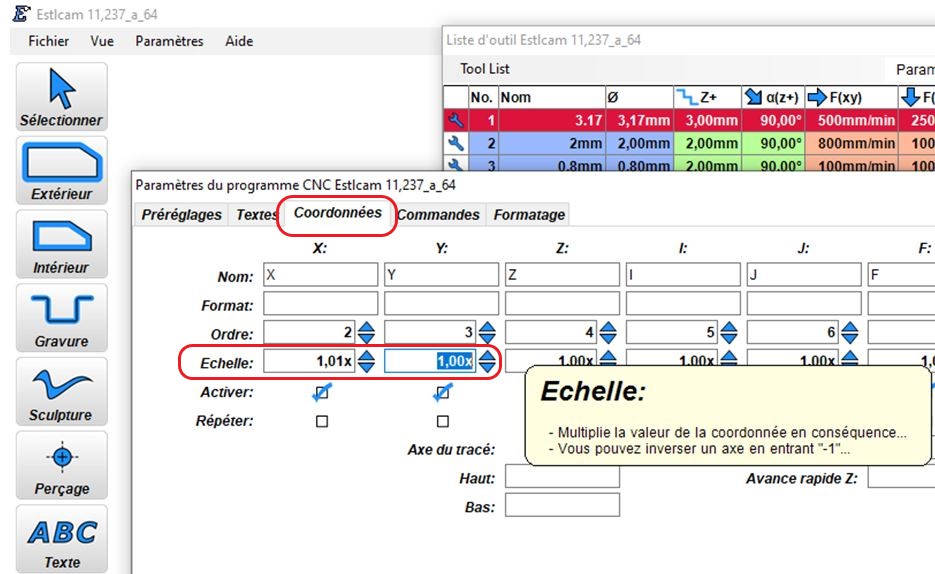Open the Formatage tab

[529, 215]
